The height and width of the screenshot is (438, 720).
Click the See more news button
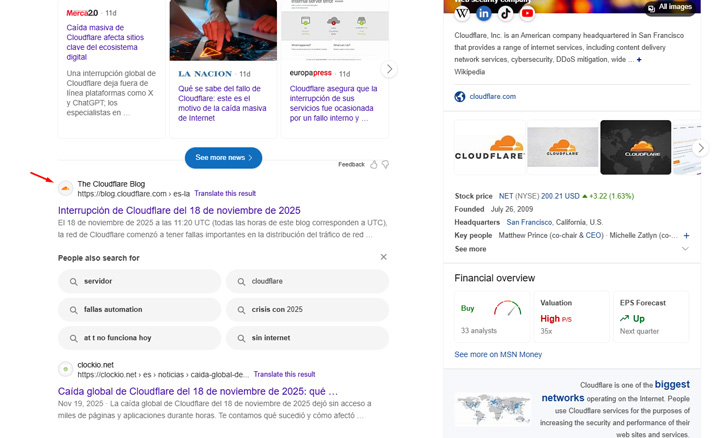click(223, 158)
